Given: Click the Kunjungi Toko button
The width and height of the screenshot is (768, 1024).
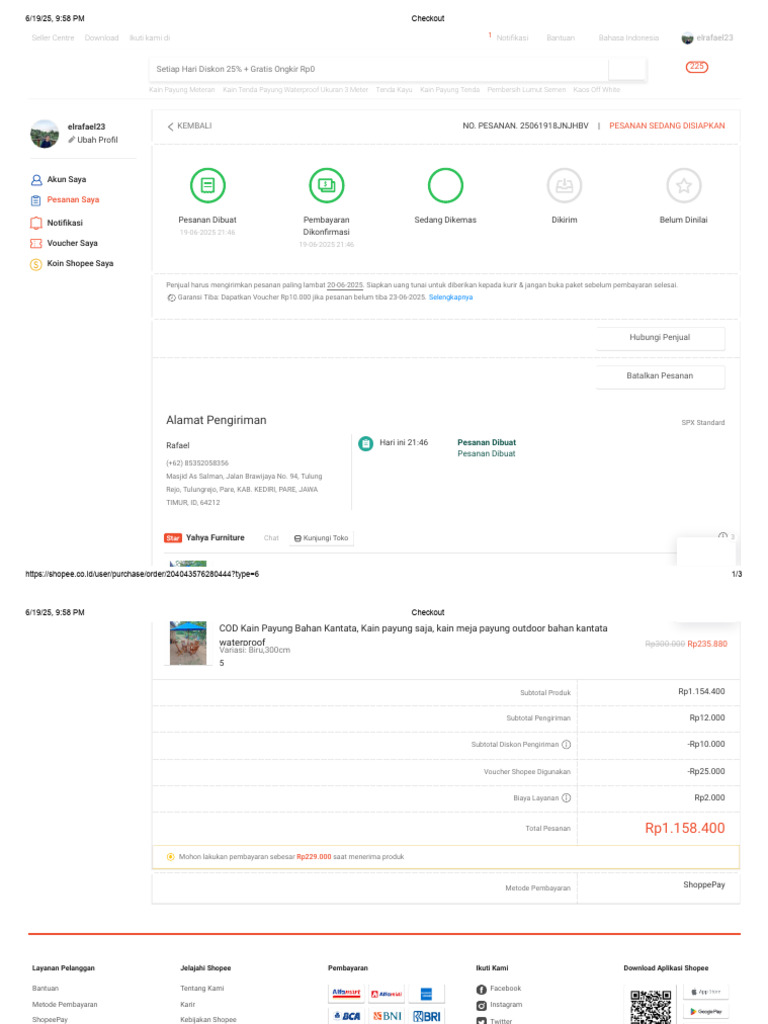Looking at the screenshot, I should pyautogui.click(x=321, y=538).
